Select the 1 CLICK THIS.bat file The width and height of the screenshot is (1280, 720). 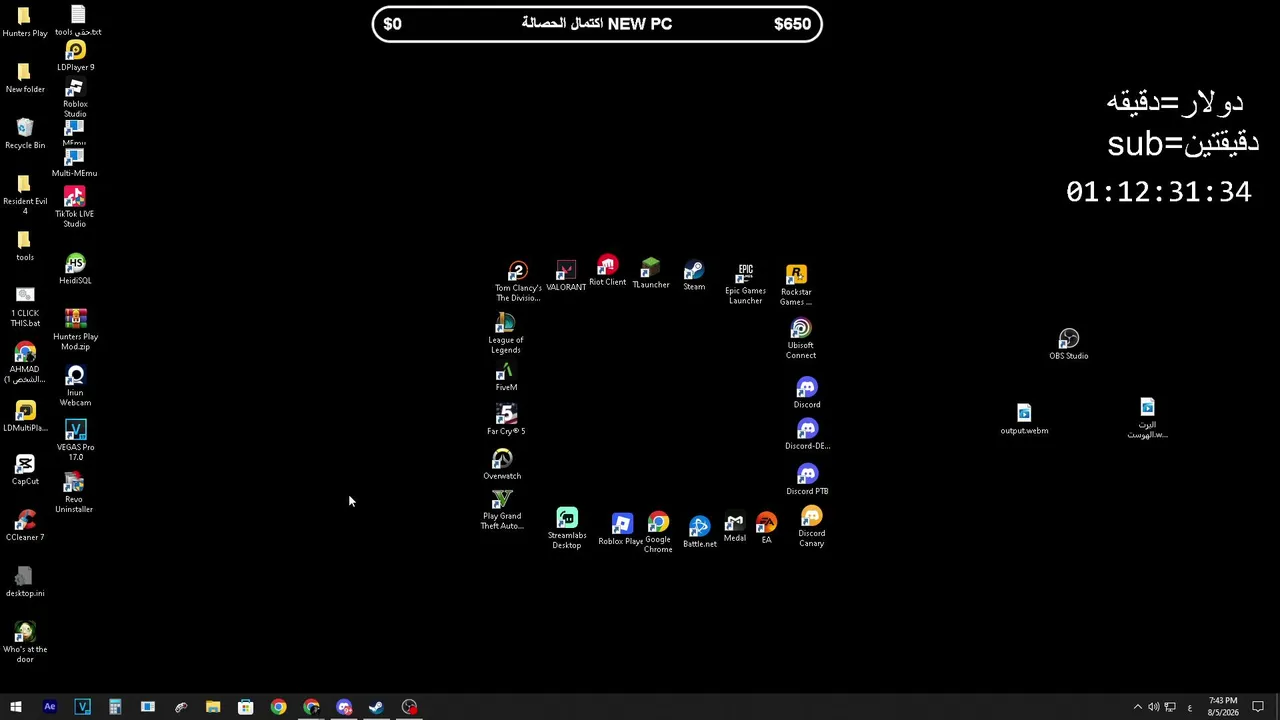pyautogui.click(x=25, y=307)
